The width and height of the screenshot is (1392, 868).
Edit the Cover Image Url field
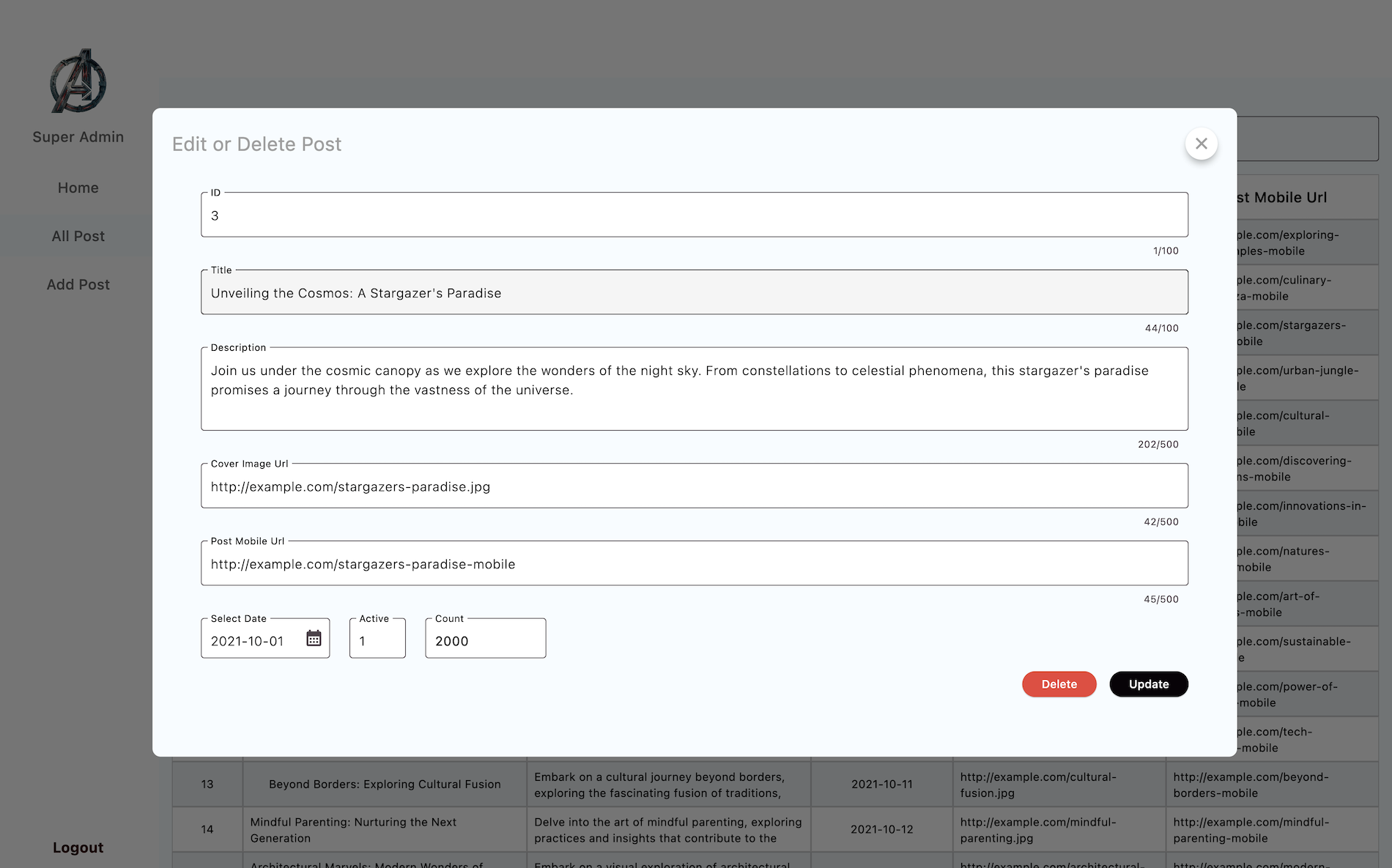click(694, 486)
